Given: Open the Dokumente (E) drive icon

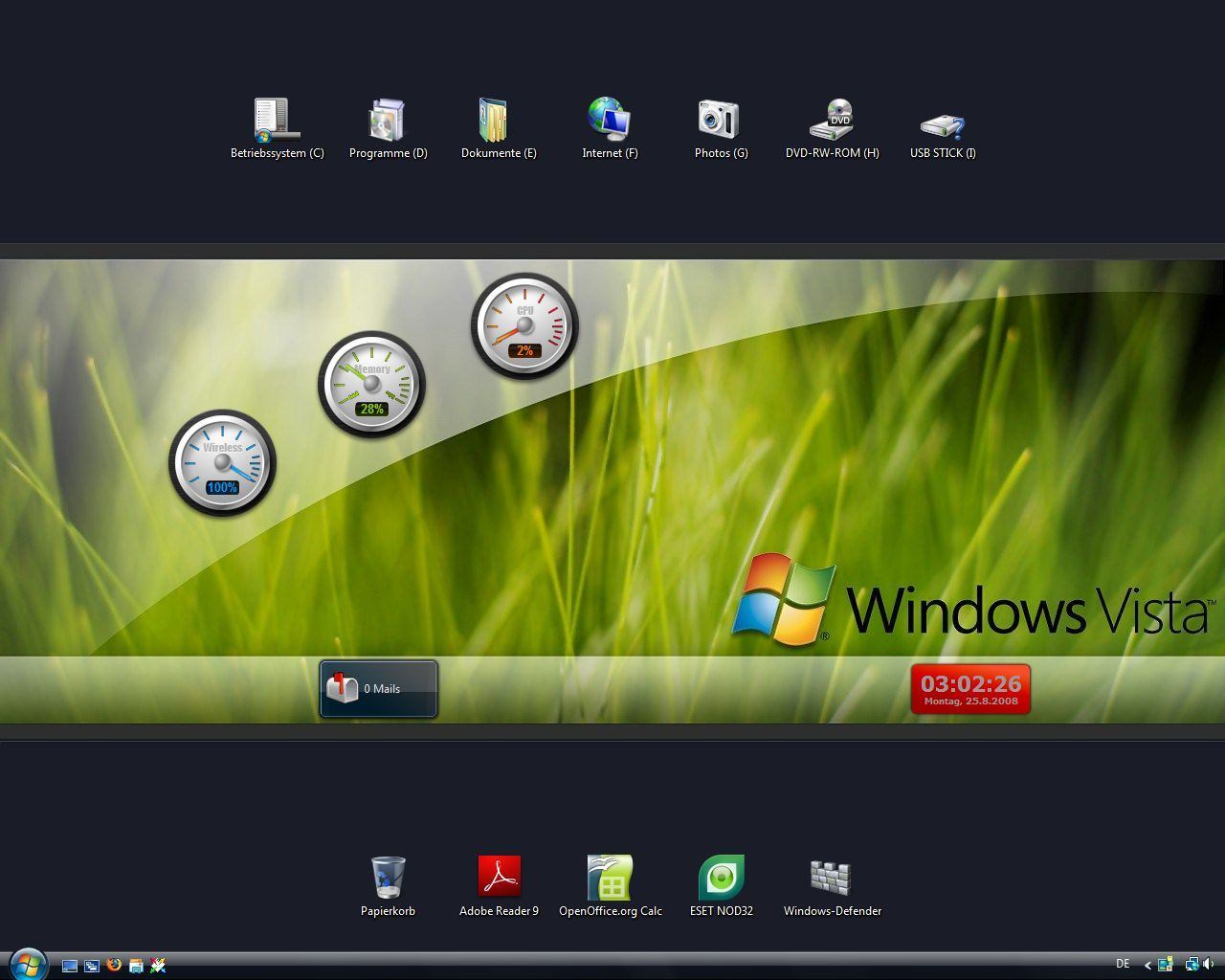Looking at the screenshot, I should click(498, 128).
